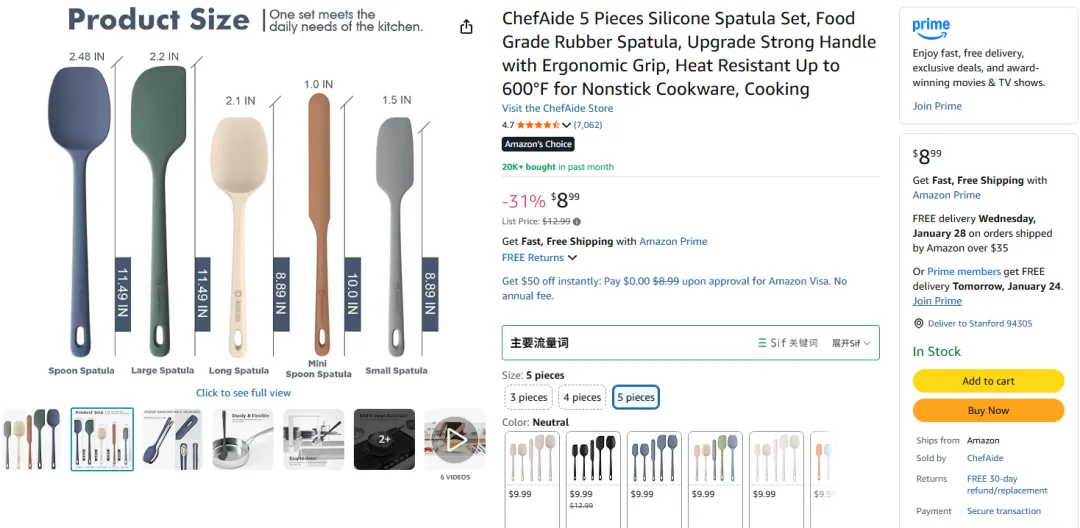Screen dimensions: 1080x528
Task: Open the rating breakdown chevron beside 4.7
Action: pyautogui.click(x=567, y=125)
